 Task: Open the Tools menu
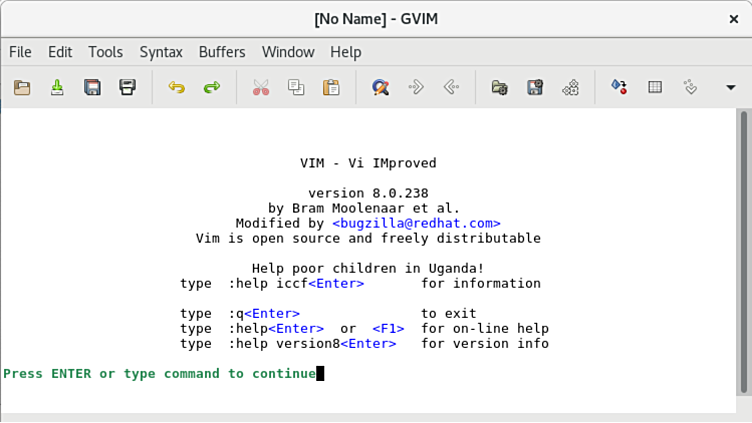105,52
